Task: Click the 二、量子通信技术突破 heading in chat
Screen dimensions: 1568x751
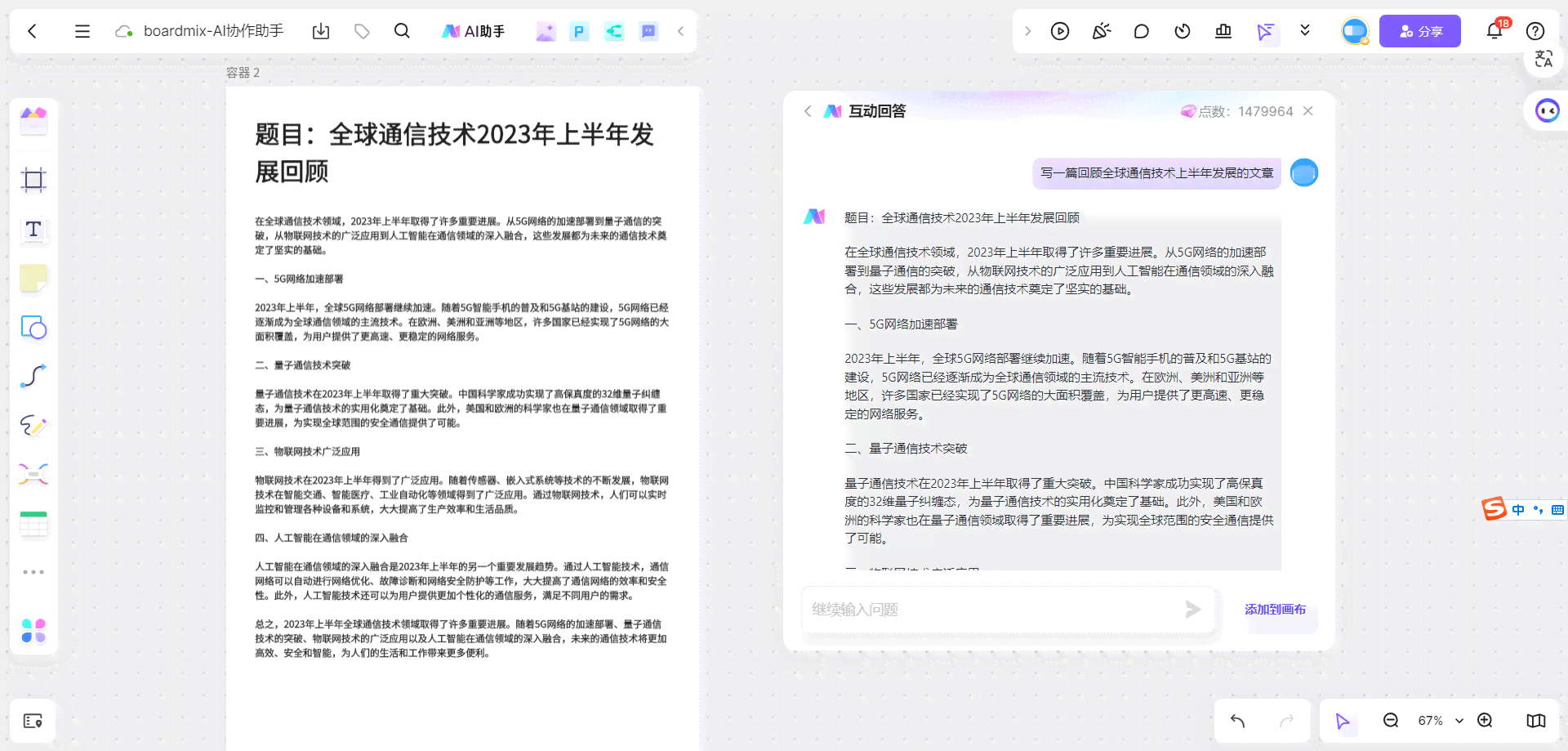Action: click(x=906, y=449)
